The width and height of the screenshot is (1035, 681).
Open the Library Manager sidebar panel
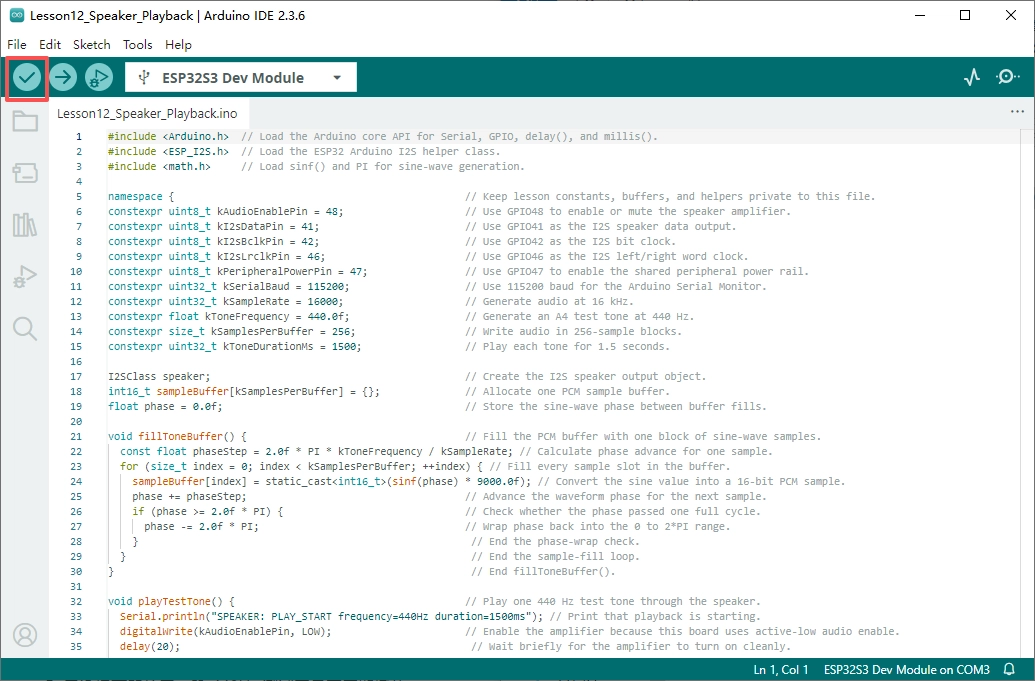(25, 225)
